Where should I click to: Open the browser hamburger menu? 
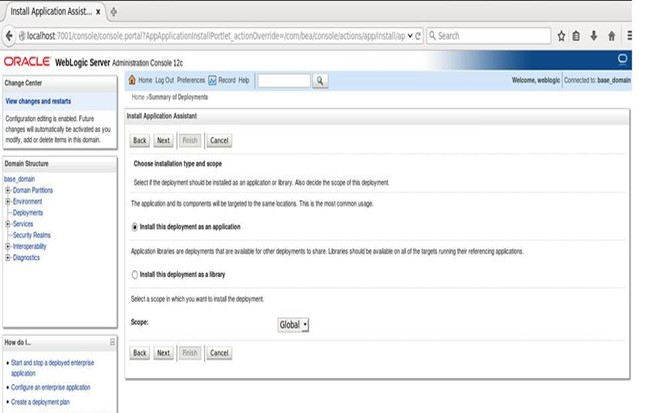click(x=629, y=36)
